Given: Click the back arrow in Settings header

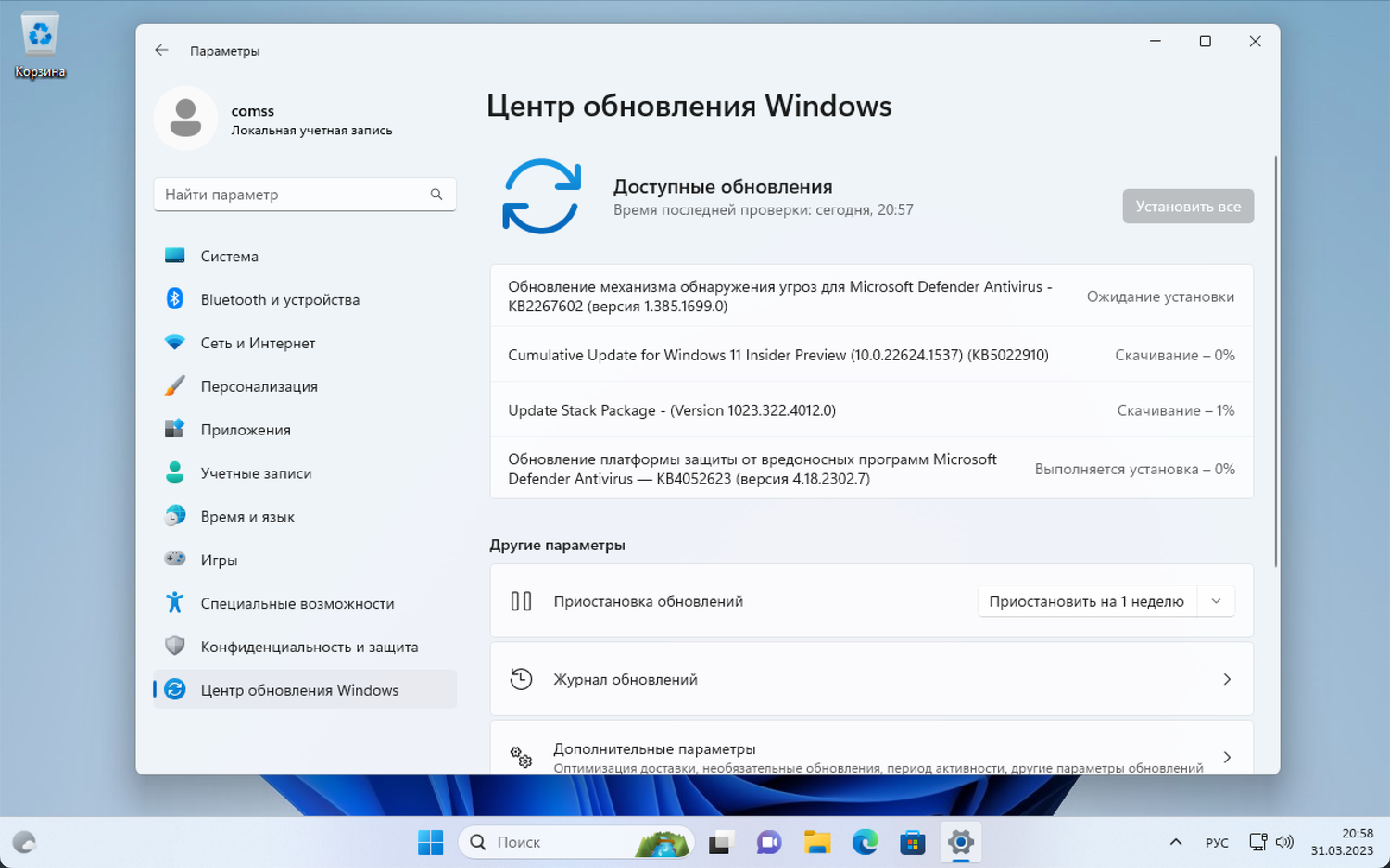Looking at the screenshot, I should (x=162, y=50).
